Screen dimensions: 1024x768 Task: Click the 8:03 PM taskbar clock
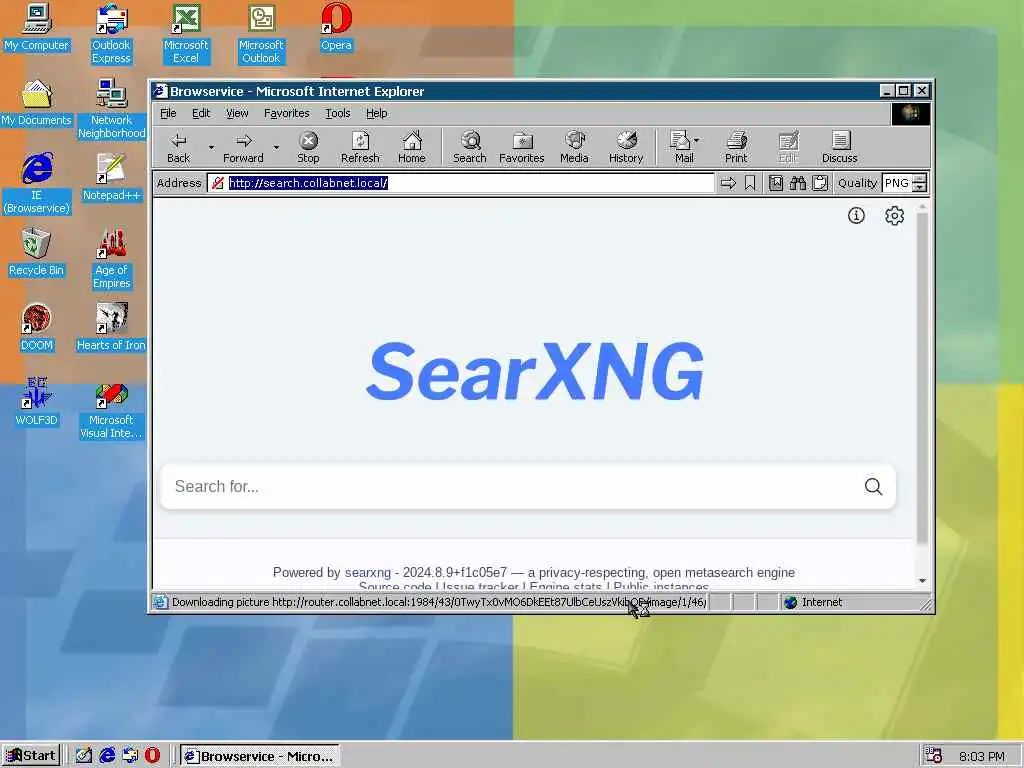coord(982,757)
